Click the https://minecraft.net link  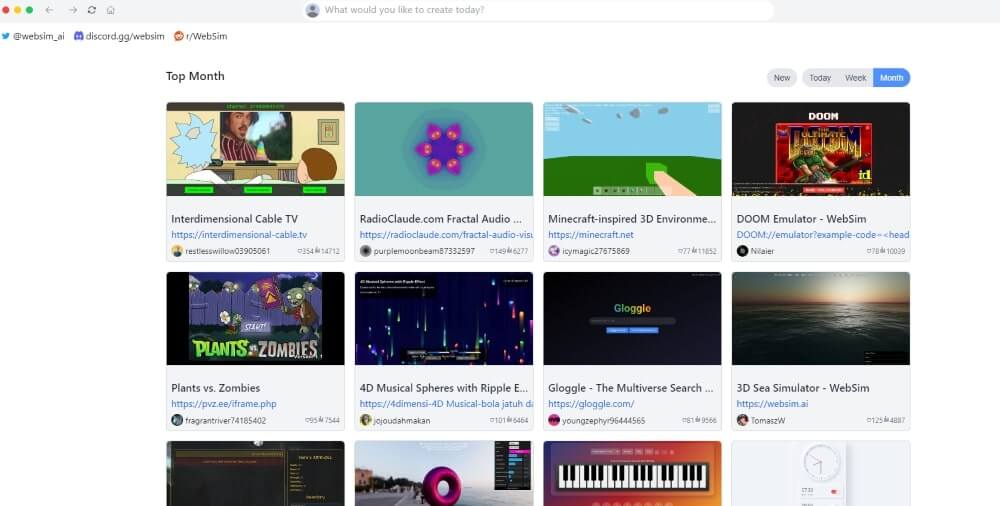[x=591, y=235]
